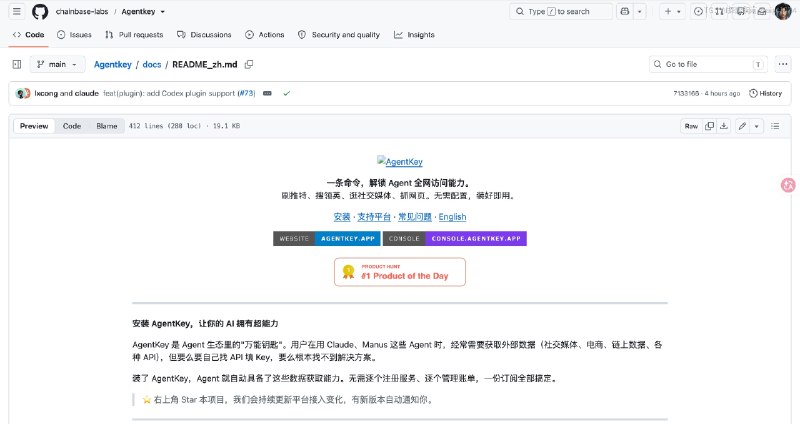Image resolution: width=800 pixels, height=424 pixels.
Task: Open the AgentKey logo image link
Action: (400, 161)
